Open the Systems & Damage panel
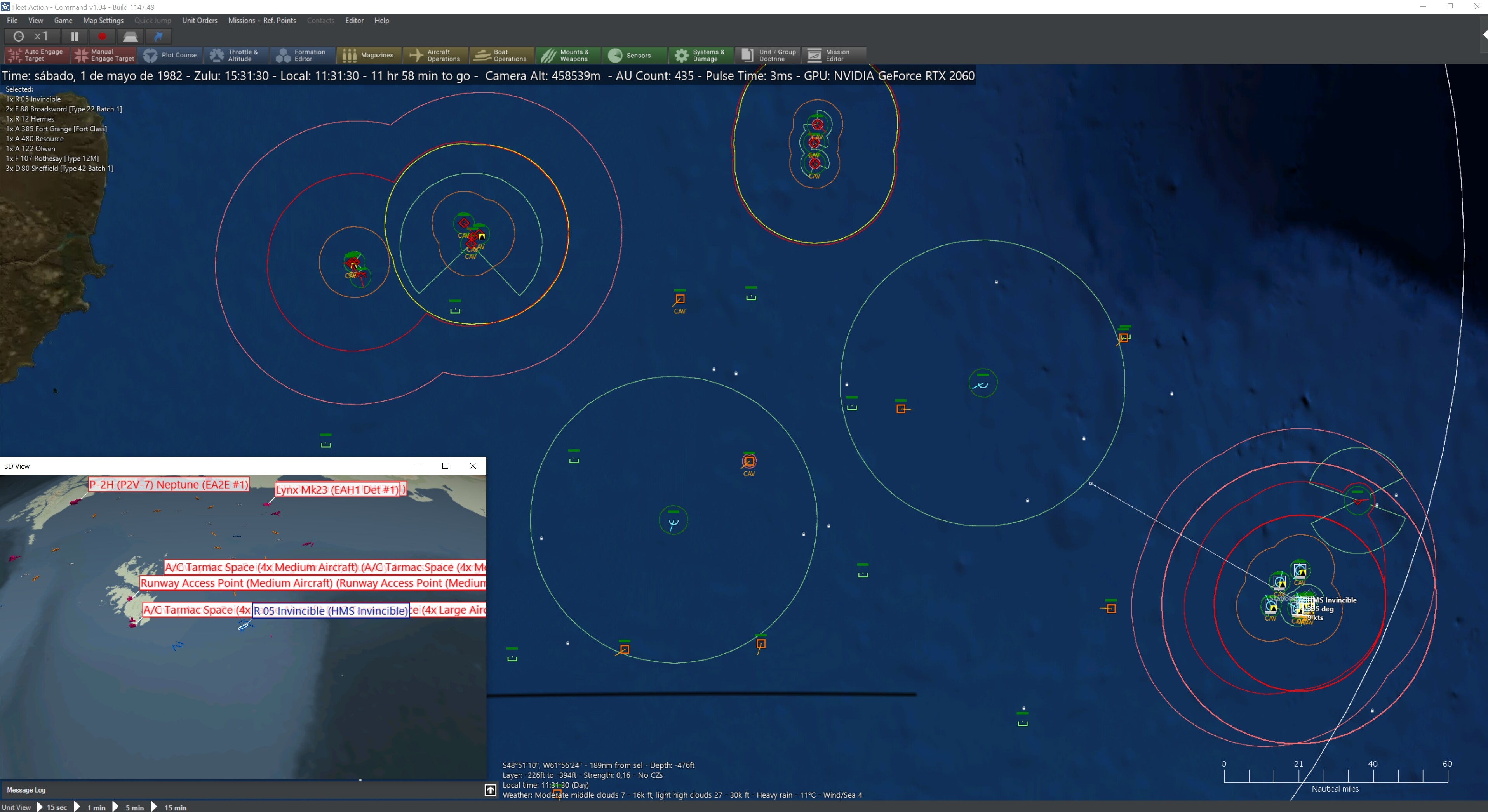 701,55
